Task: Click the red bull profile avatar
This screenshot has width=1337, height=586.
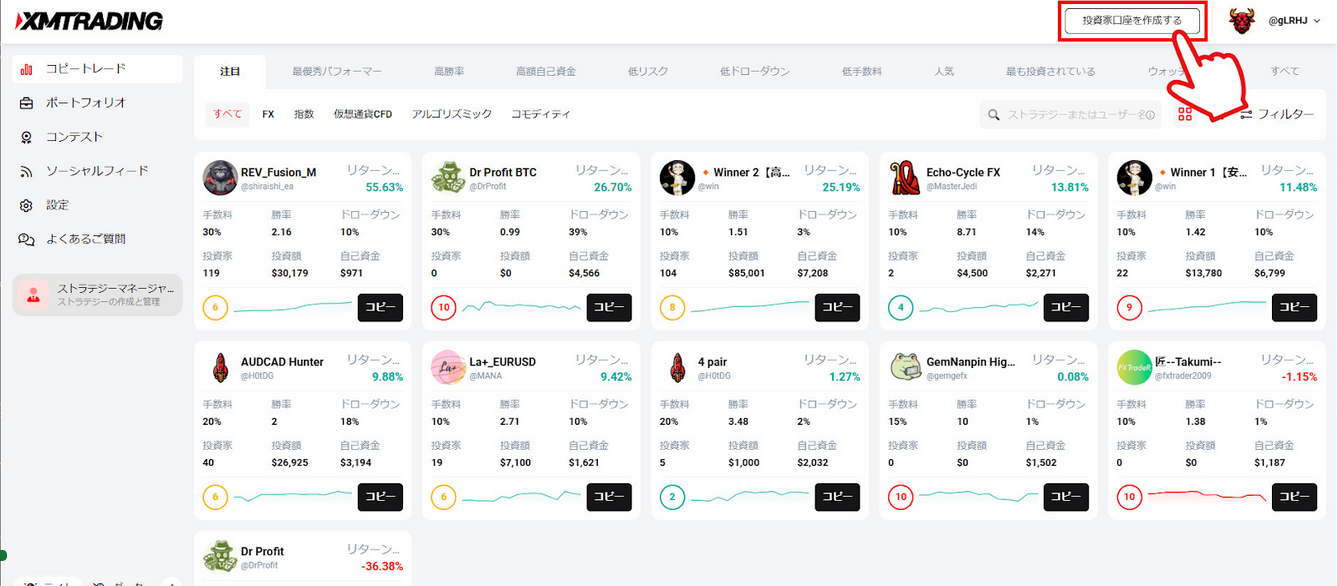Action: tap(1243, 20)
